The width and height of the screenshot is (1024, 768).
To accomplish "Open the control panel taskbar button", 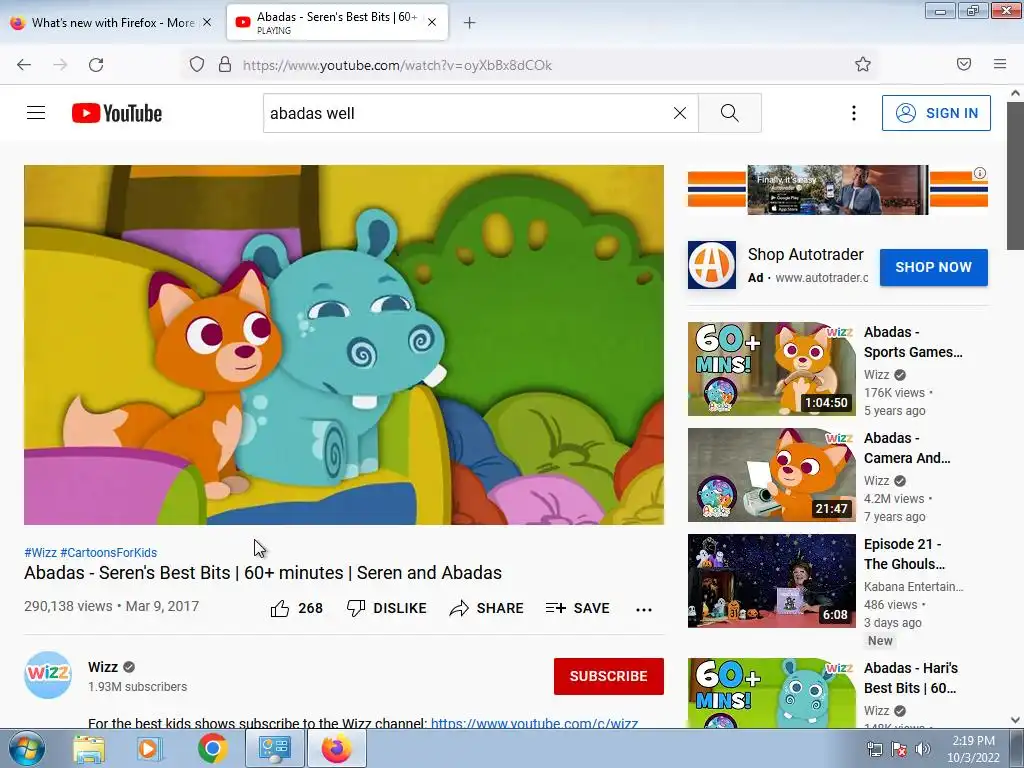I will tap(274, 749).
